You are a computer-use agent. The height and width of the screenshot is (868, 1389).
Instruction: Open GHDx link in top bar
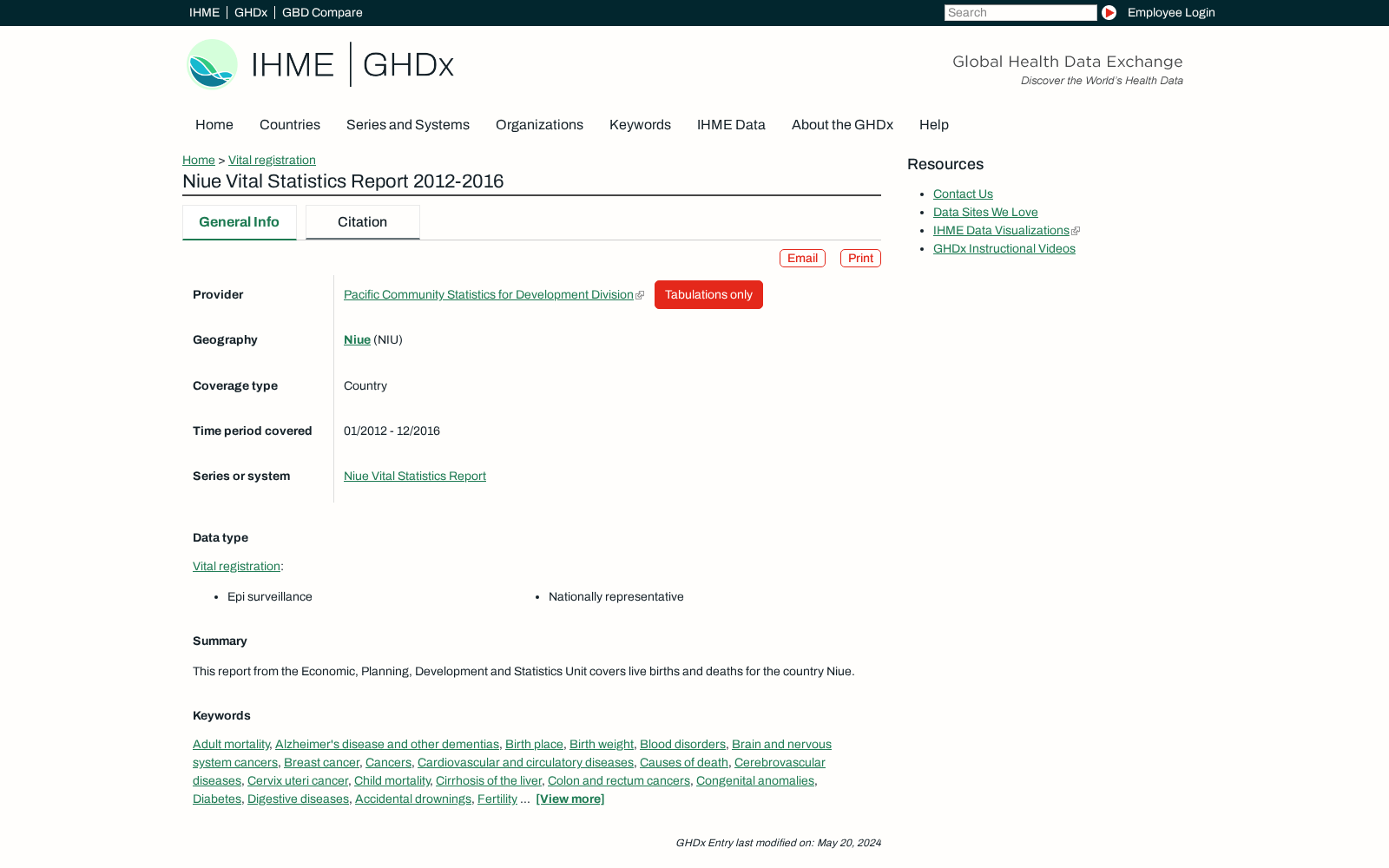coord(251,12)
